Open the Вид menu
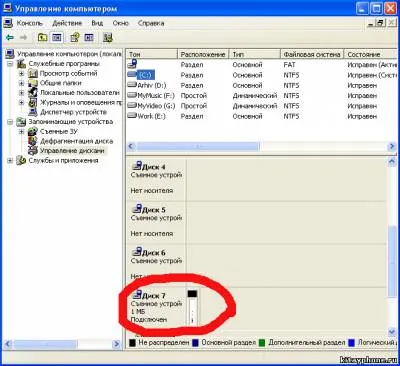400x366 pixels. tap(97, 23)
